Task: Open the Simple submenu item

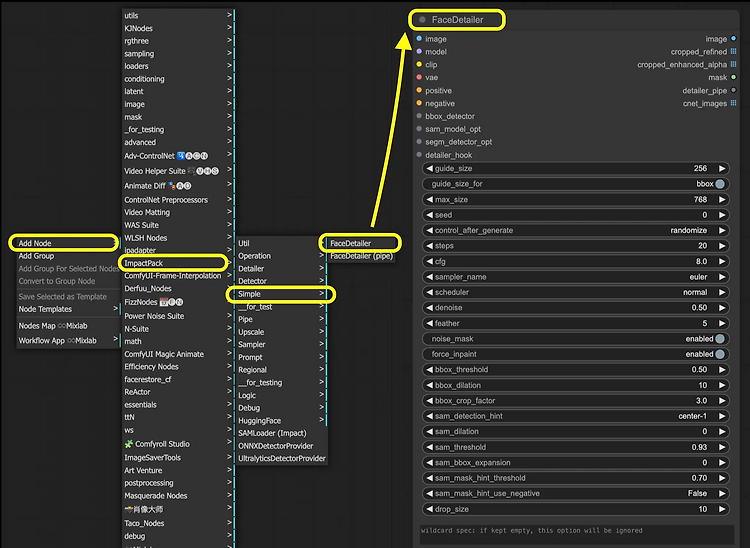Action: coord(281,294)
